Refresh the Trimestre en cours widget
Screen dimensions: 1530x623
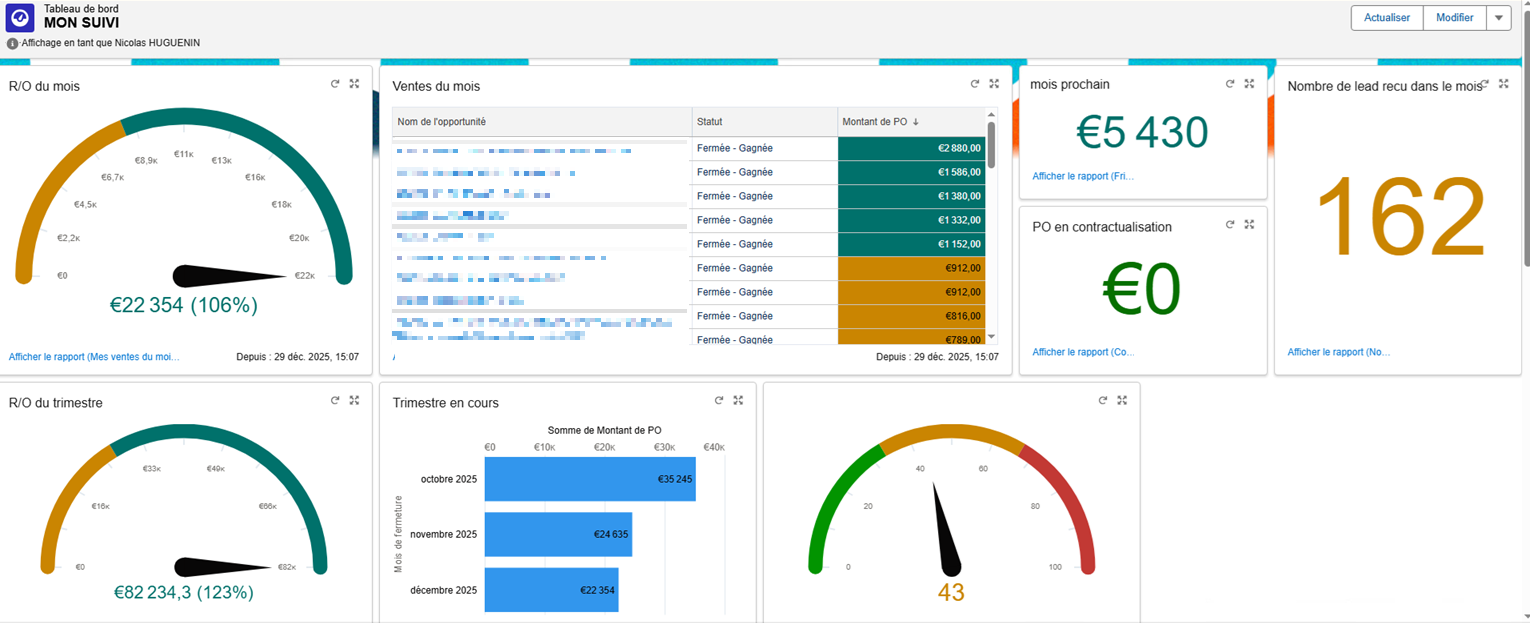pos(719,400)
